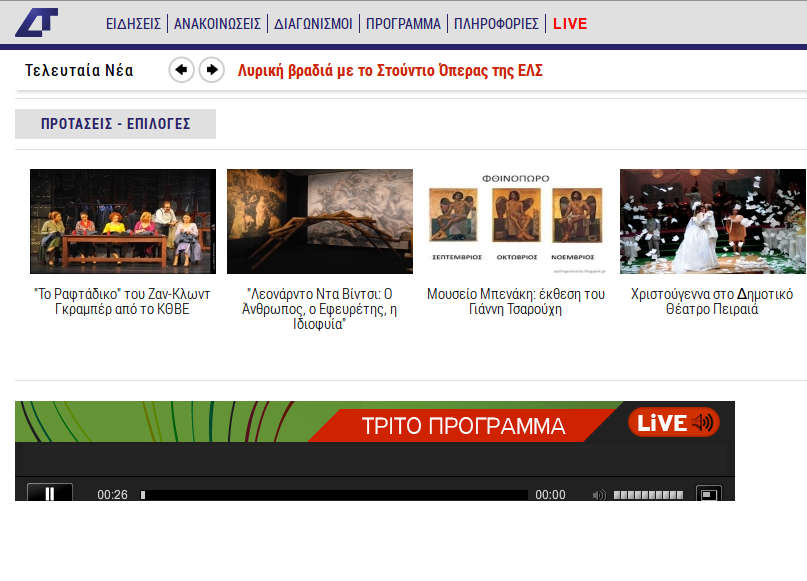Open the Χριστούγεννα στο Δημοτικό Θέατρο Πειραιά link
This screenshot has width=807, height=581.
coord(712,302)
